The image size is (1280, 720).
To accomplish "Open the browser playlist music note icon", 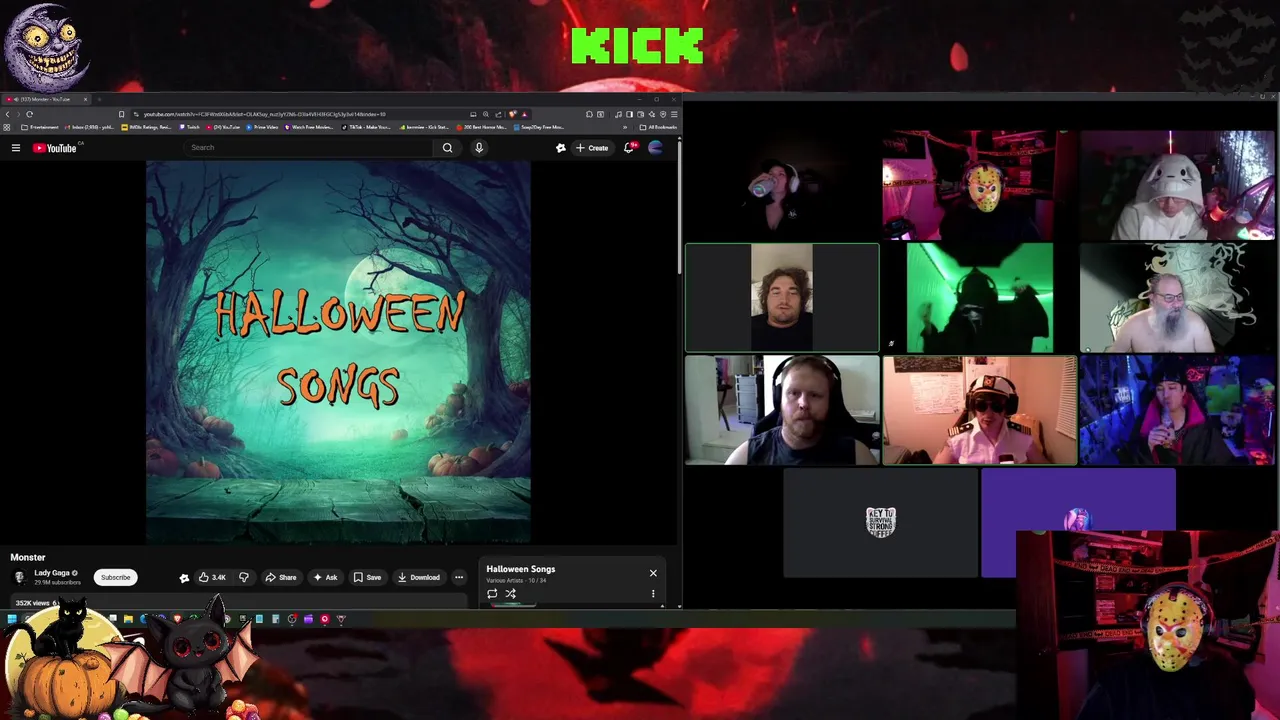I will pos(618,114).
